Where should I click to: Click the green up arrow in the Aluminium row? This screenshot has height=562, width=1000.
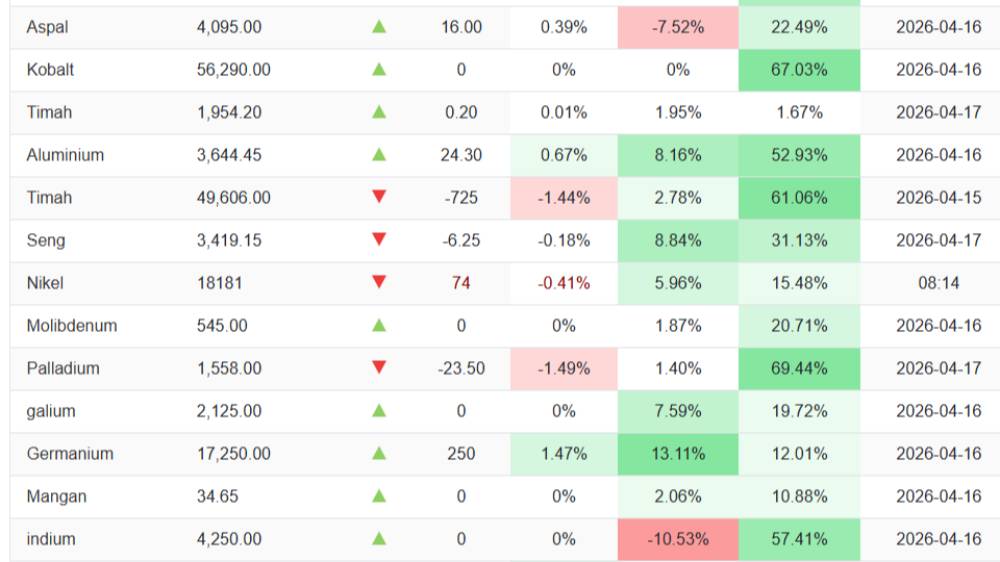[x=379, y=154]
